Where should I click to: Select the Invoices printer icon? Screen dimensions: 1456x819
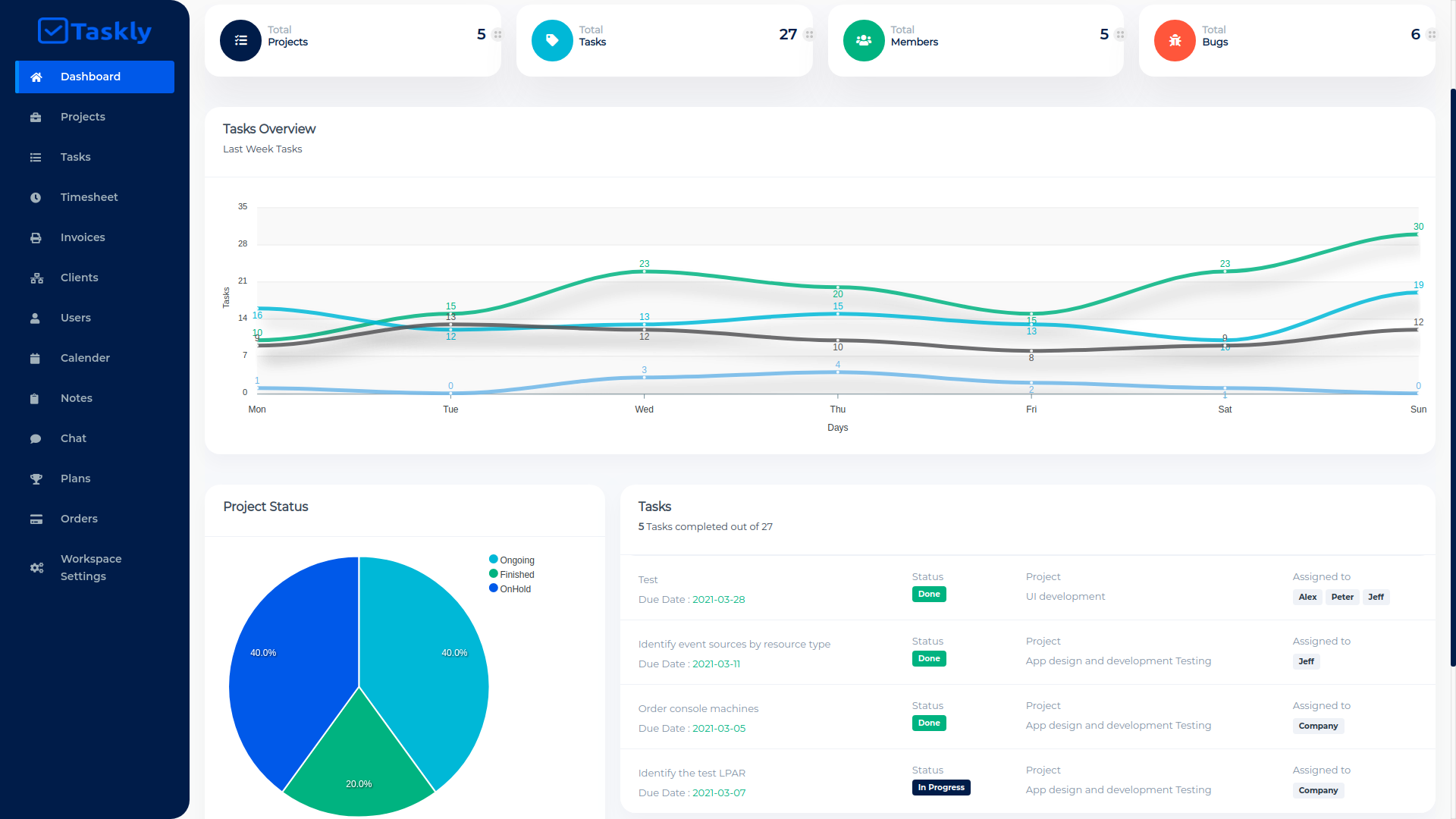point(36,237)
